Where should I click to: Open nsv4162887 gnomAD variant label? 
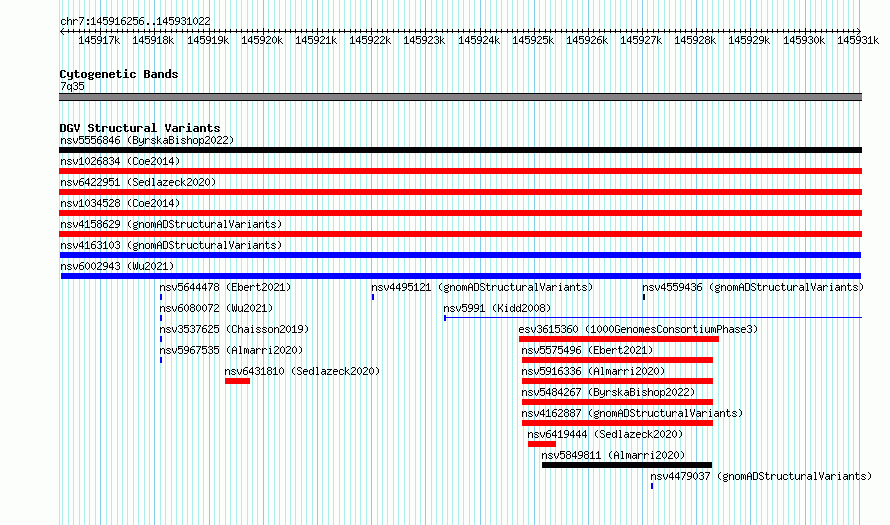[x=632, y=413]
